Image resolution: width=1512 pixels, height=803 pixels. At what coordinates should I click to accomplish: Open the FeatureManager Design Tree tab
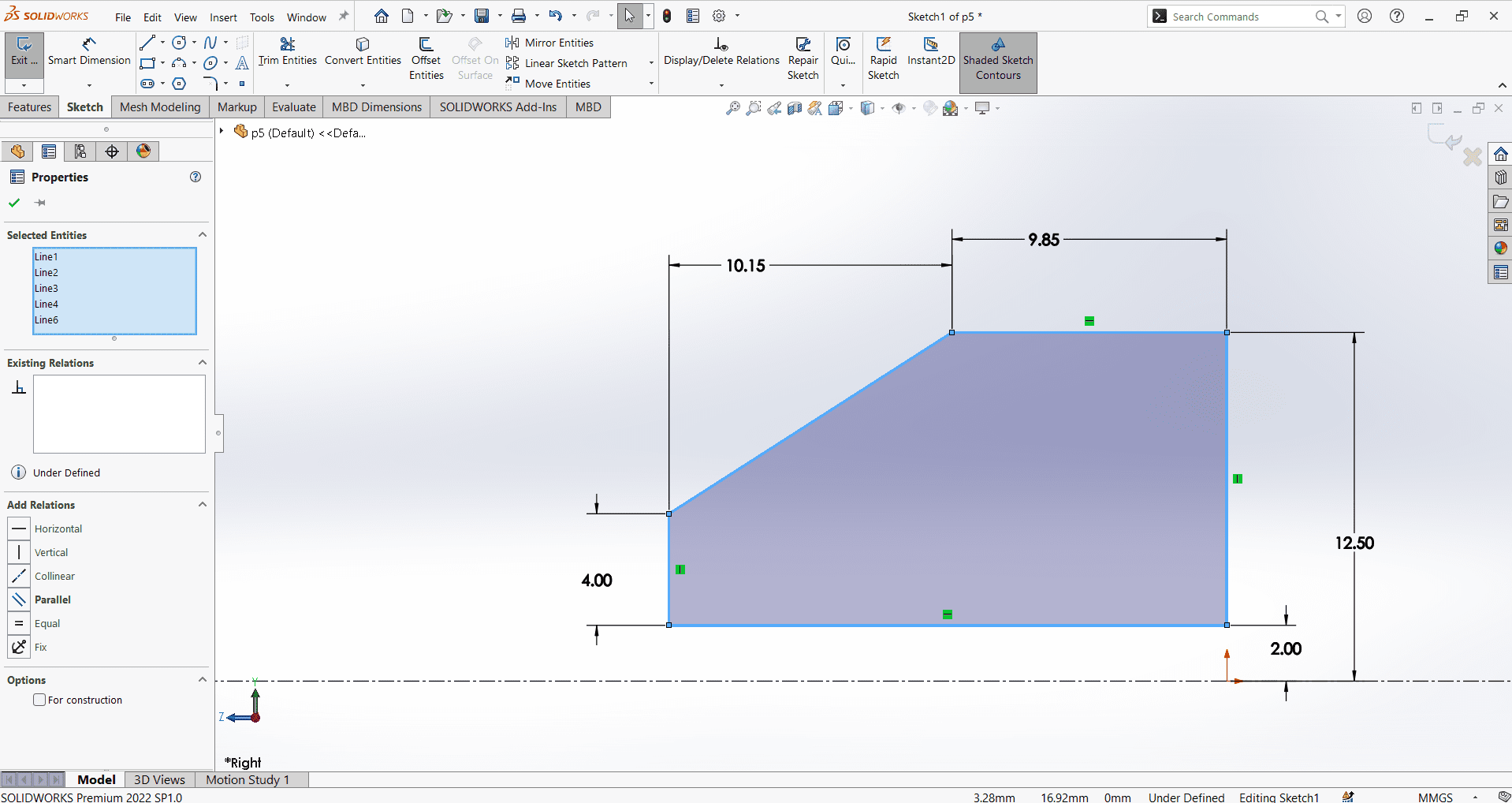17,151
